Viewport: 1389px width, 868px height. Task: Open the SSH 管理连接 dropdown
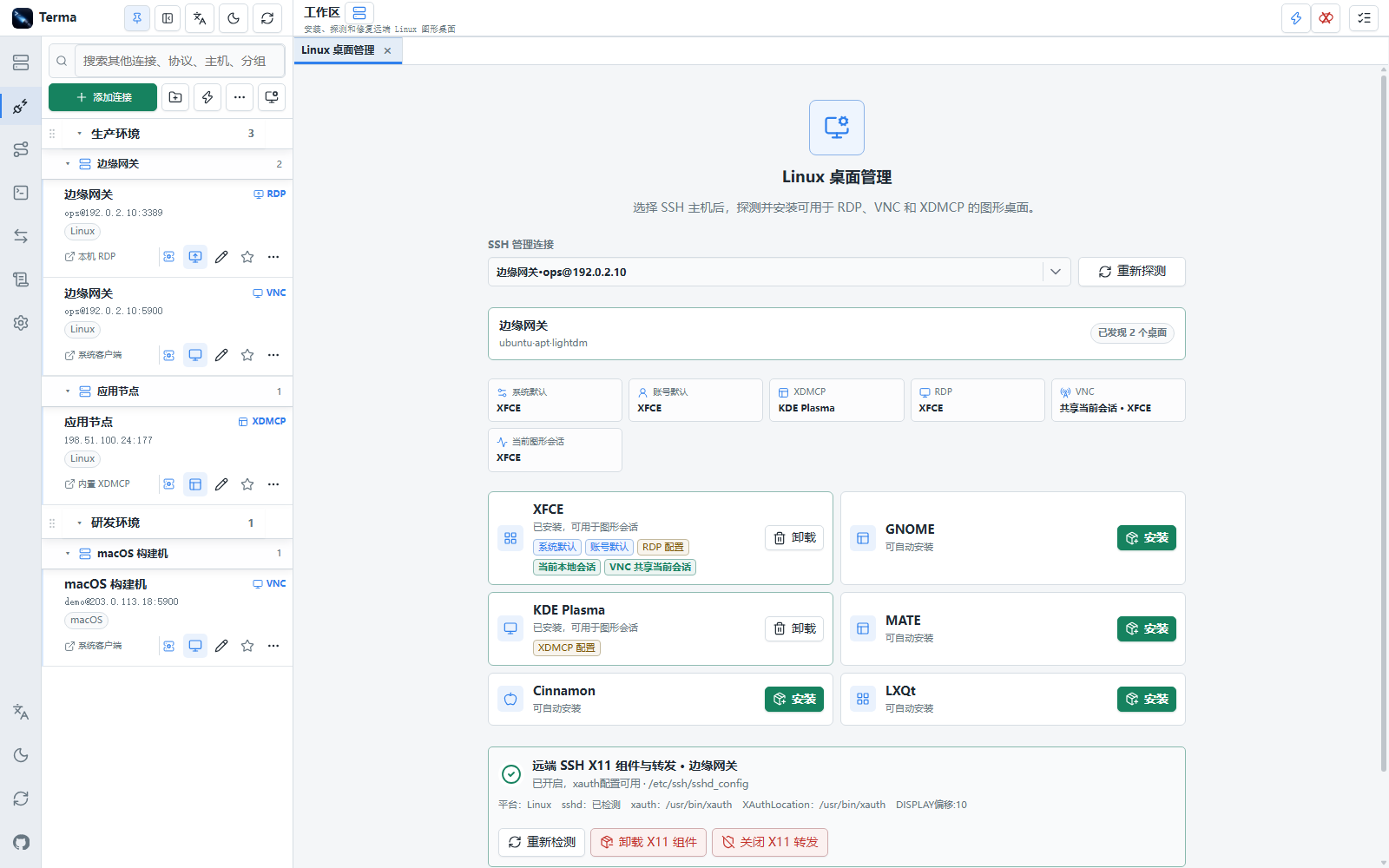[x=780, y=272]
